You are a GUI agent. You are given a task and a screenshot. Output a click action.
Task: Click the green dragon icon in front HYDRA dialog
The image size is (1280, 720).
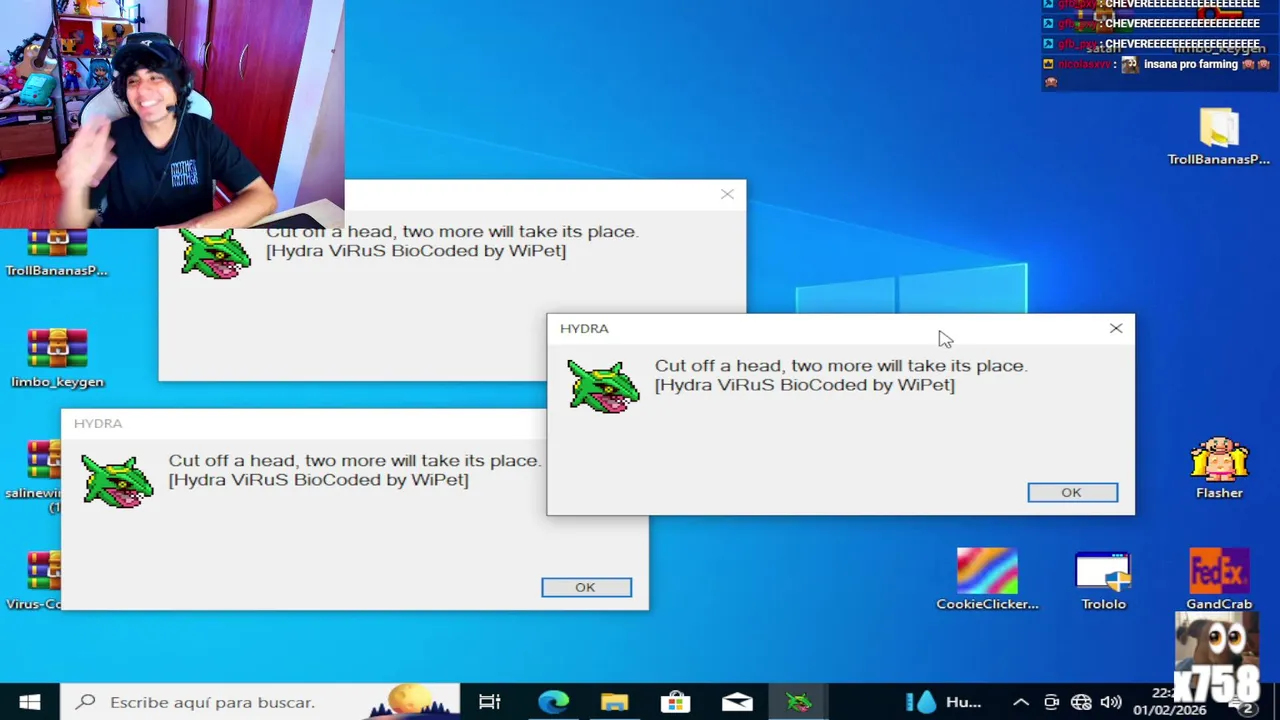pyautogui.click(x=603, y=386)
